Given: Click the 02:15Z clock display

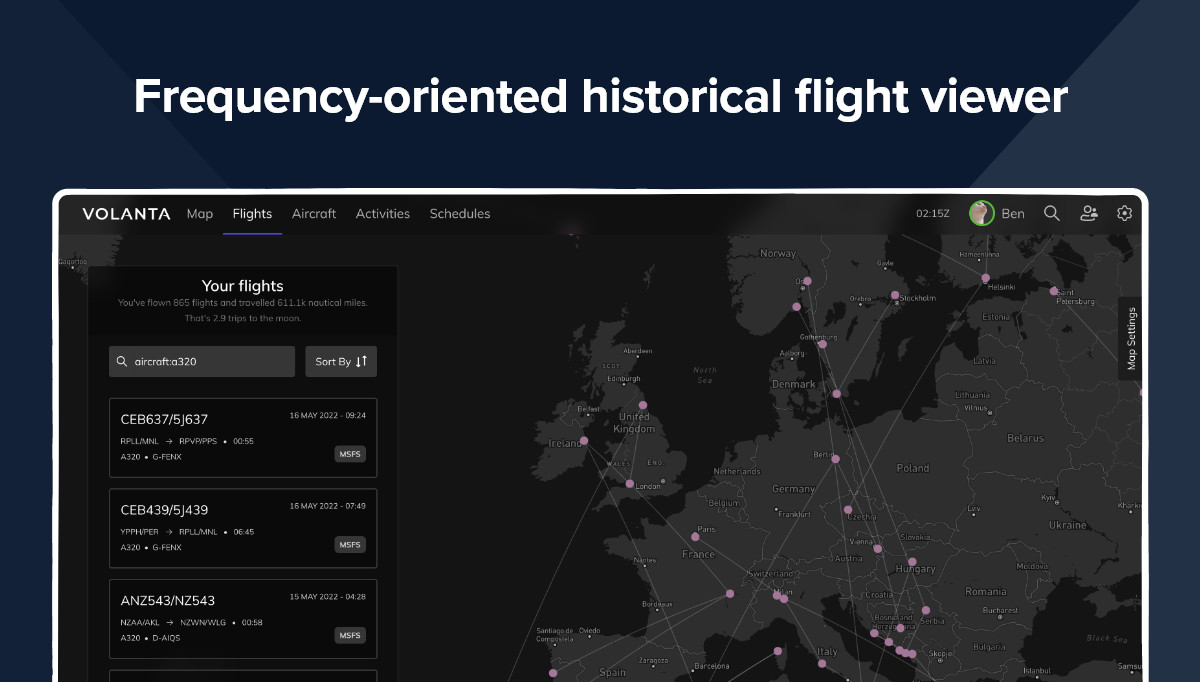Looking at the screenshot, I should (x=932, y=213).
